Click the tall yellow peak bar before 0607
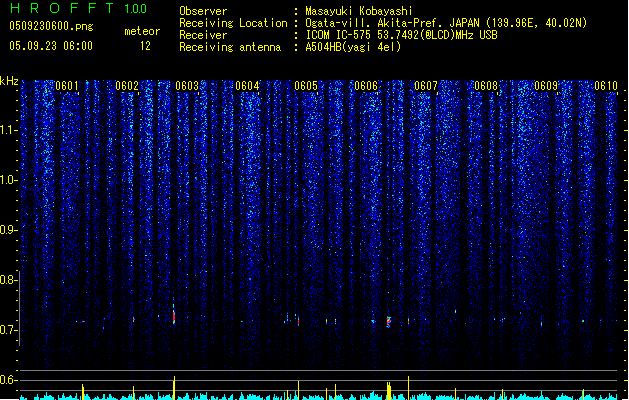 pyautogui.click(x=408, y=388)
